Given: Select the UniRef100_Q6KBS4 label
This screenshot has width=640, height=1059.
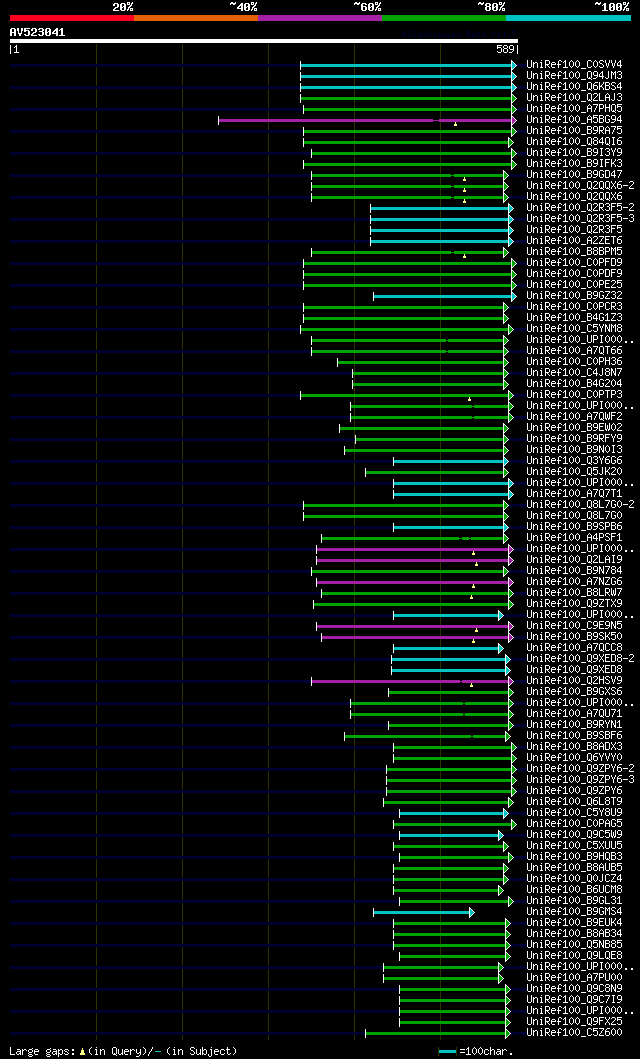Looking at the screenshot, I should (x=575, y=87).
